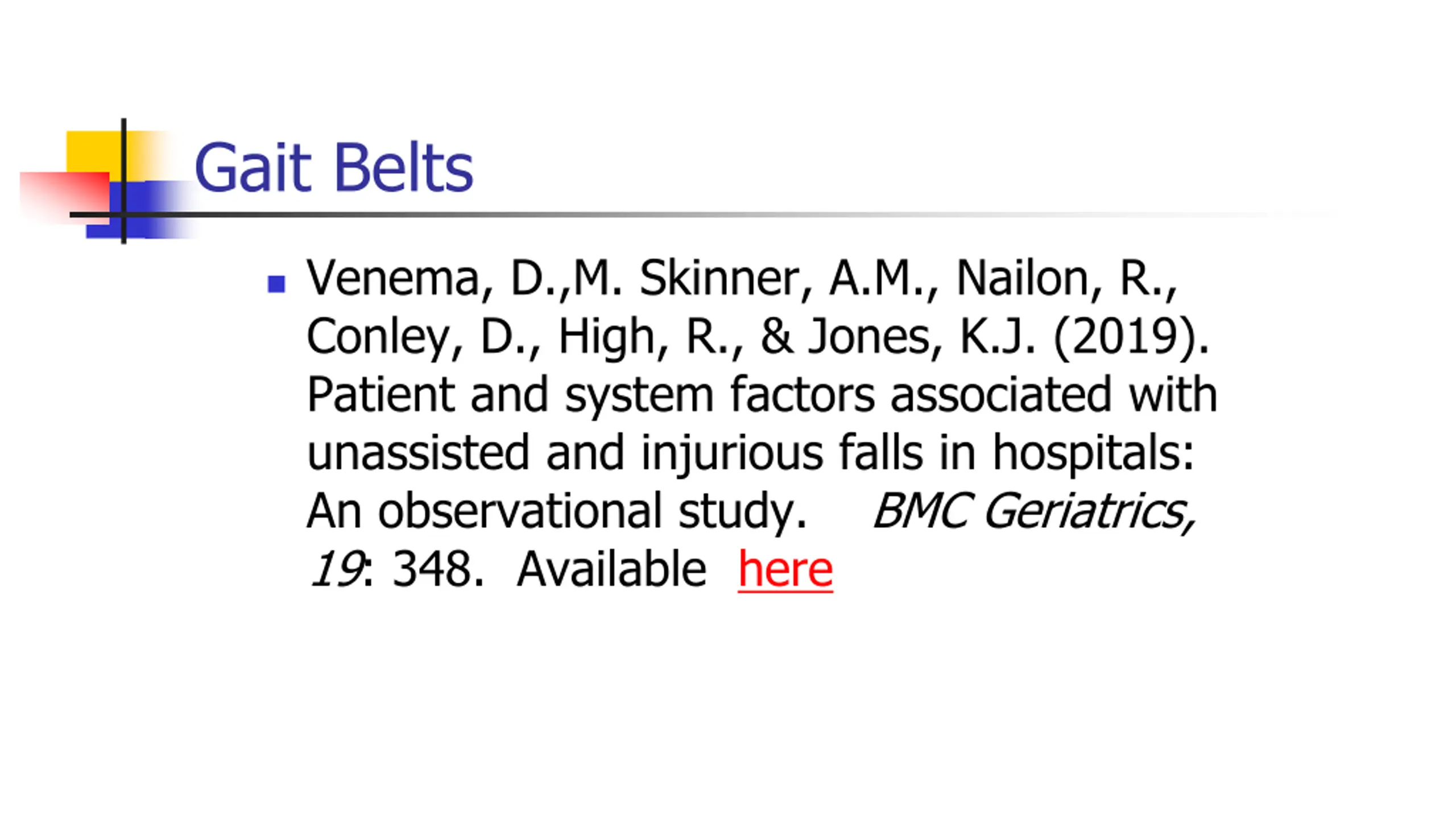Image resolution: width=1456 pixels, height=819 pixels.
Task: Click the vertical black line in logo
Action: (123, 181)
